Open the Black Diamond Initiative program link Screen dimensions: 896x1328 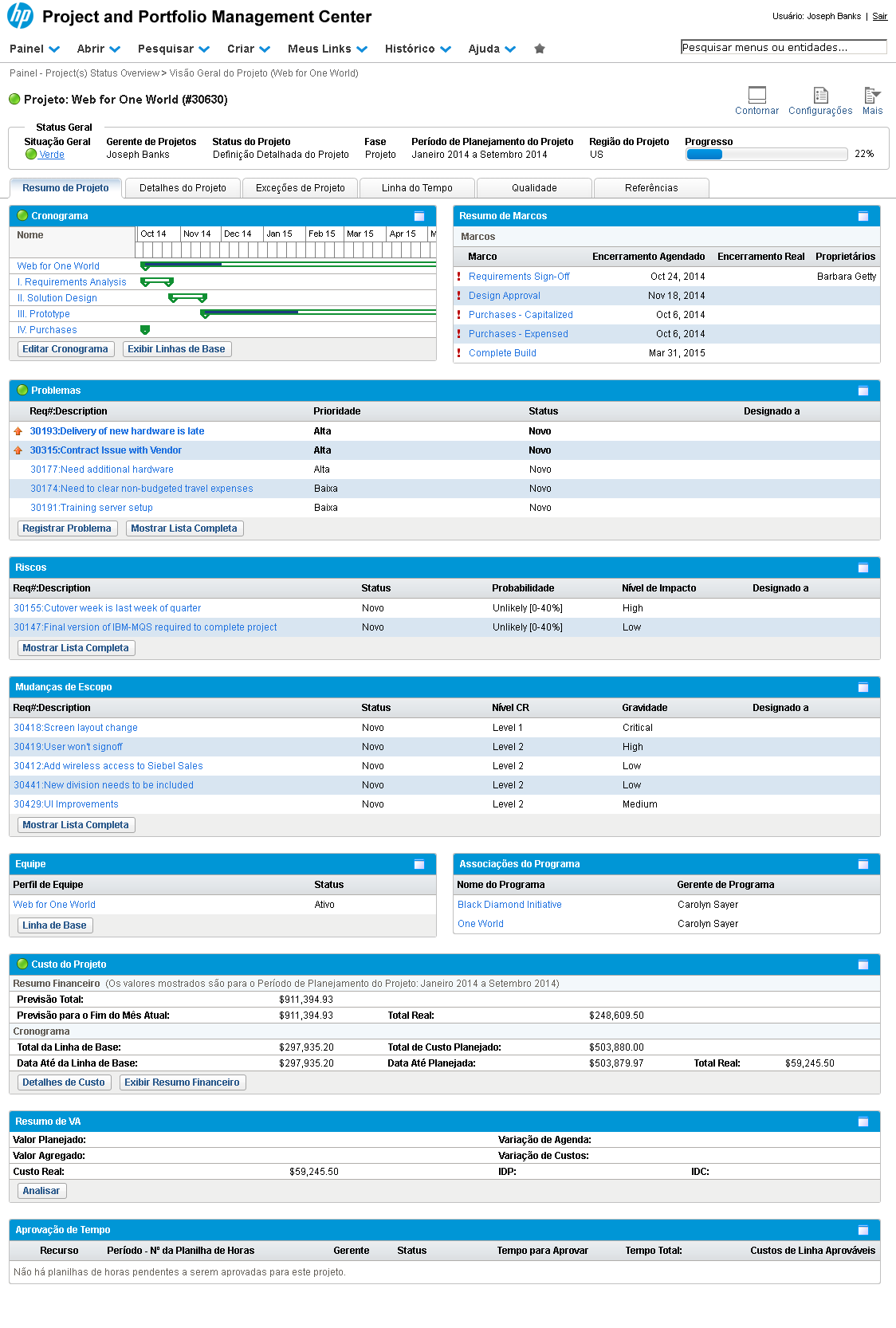(509, 905)
